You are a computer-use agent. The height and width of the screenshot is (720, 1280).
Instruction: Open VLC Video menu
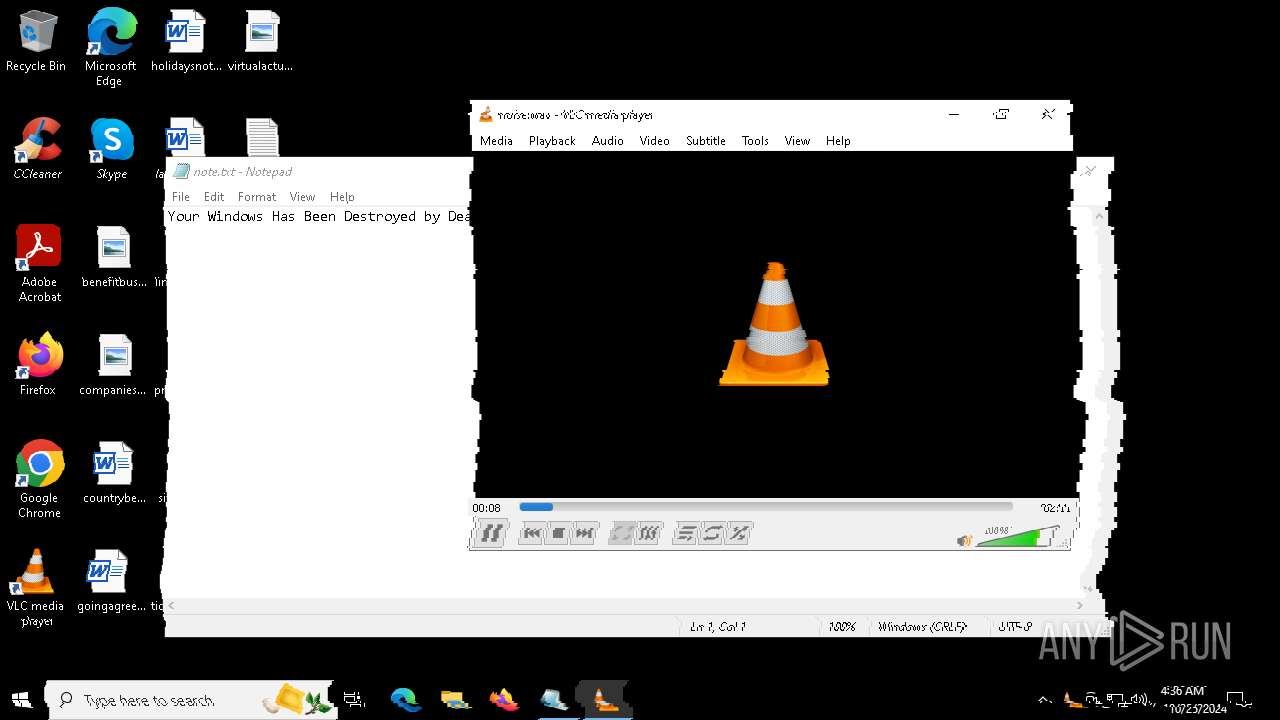(654, 141)
